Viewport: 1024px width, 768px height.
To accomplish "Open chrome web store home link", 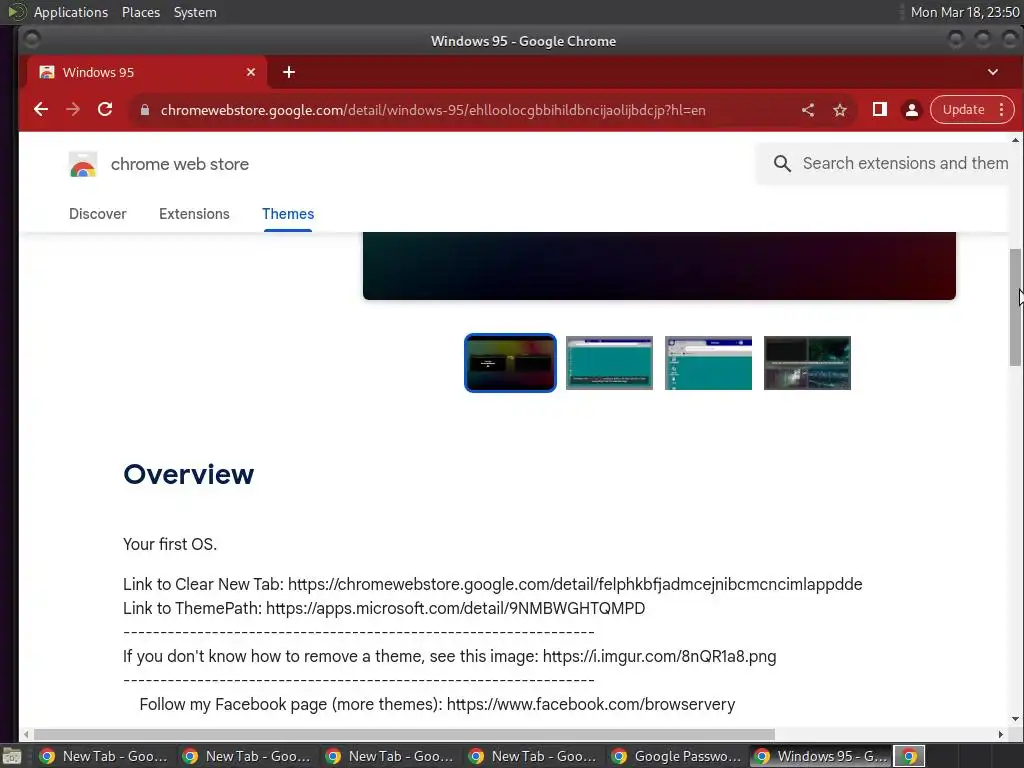I will 180,164.
